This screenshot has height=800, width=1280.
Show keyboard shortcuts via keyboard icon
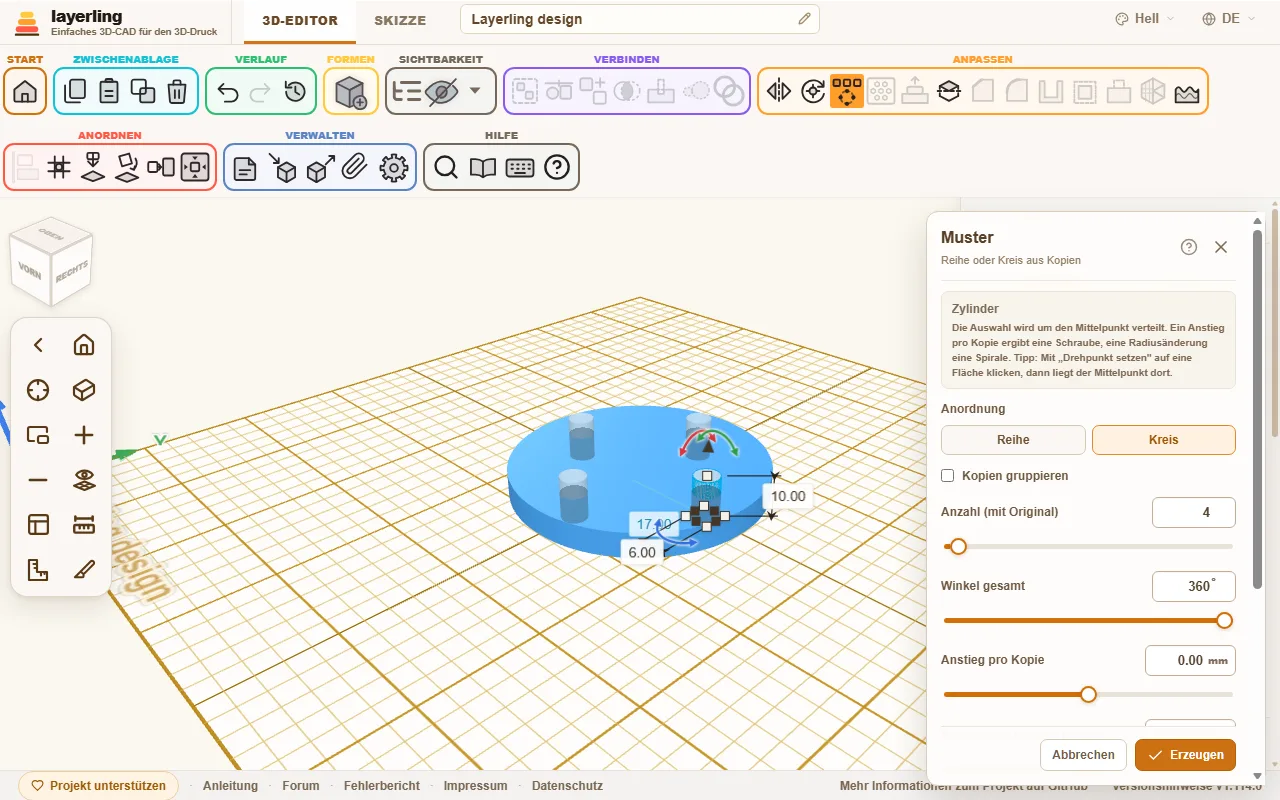click(520, 167)
